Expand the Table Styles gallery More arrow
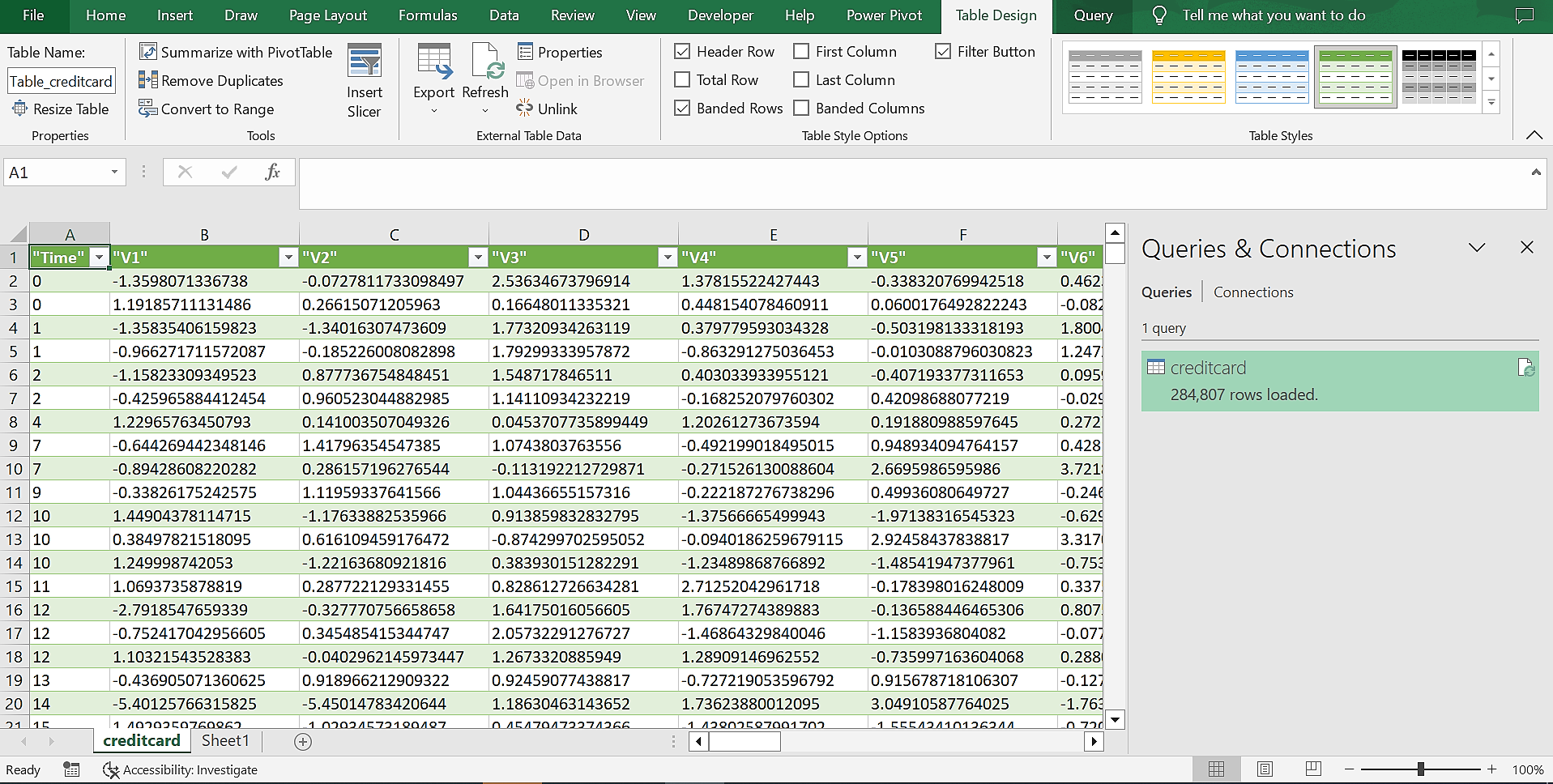 coord(1491,102)
